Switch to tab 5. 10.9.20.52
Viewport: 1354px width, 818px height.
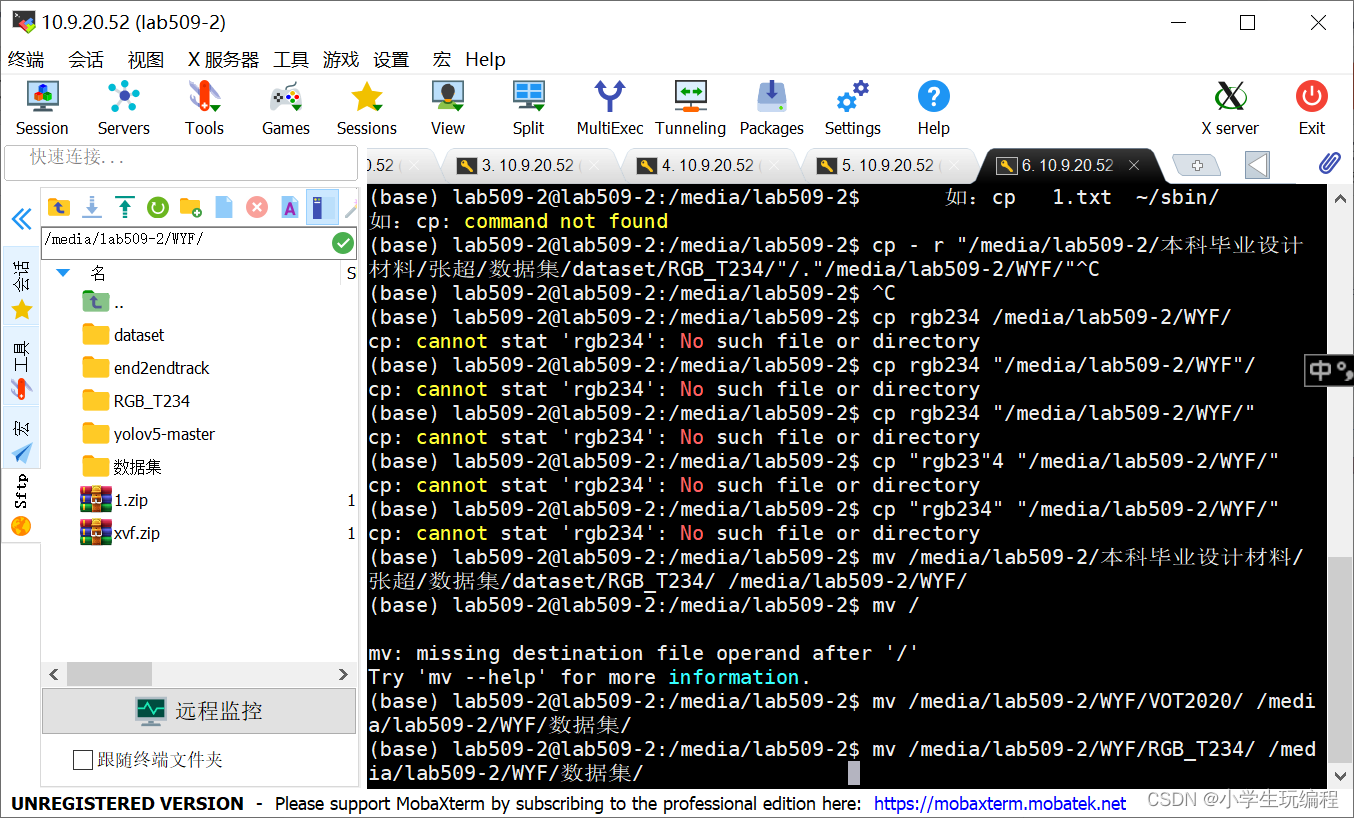click(x=888, y=166)
